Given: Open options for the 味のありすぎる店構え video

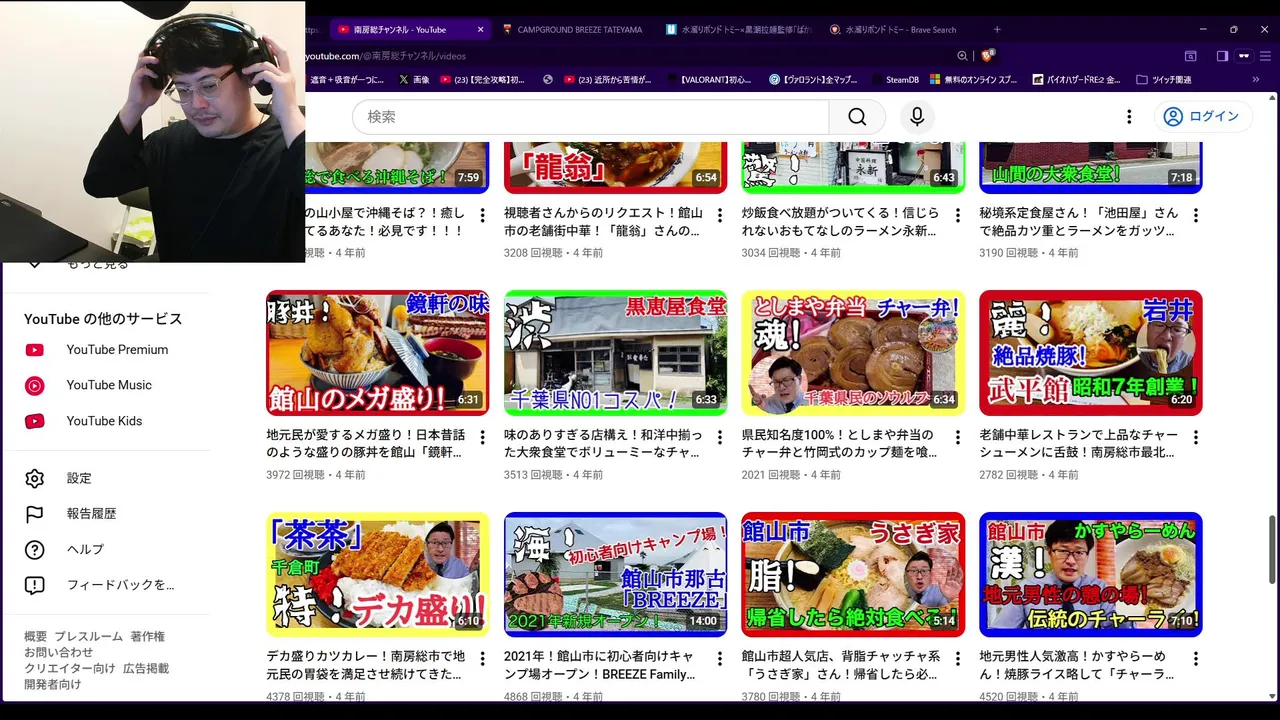Looking at the screenshot, I should [720, 437].
